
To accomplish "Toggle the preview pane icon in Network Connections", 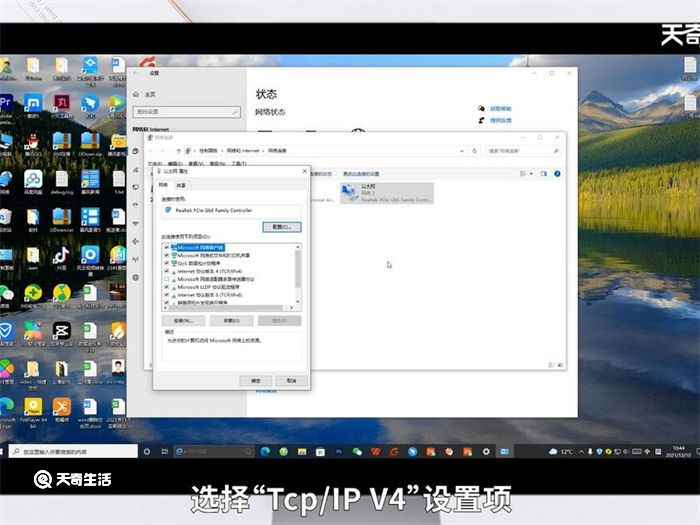I will point(543,174).
